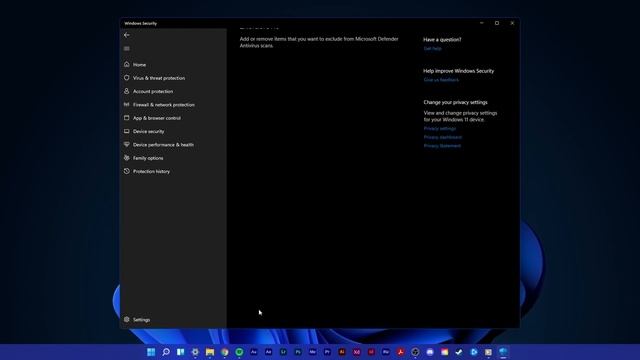Screen dimensions: 640x360
Task: Launch Adobe Premiere Pro from the taskbar
Action: 327,352
